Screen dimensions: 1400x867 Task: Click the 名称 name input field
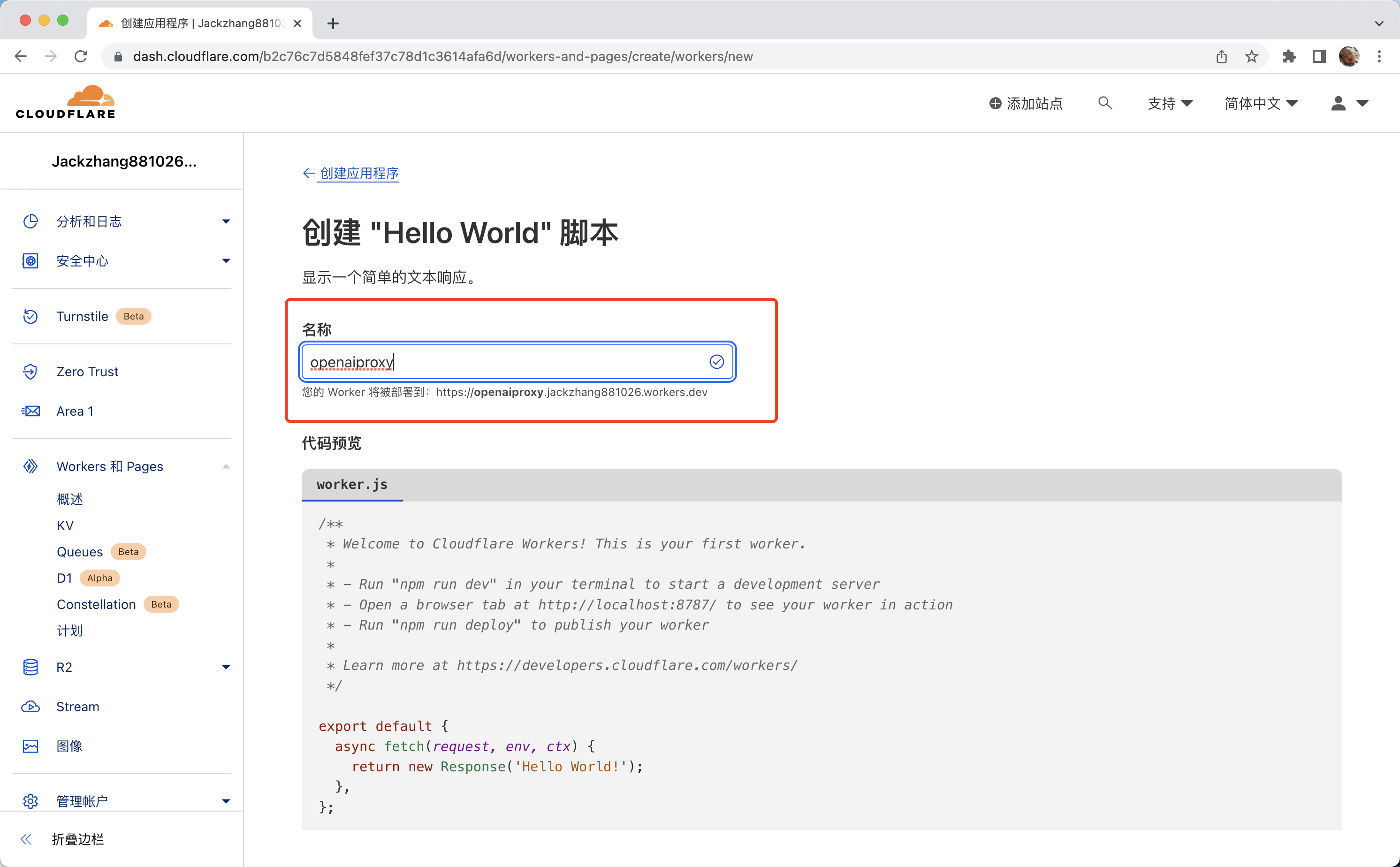pyautogui.click(x=504, y=362)
